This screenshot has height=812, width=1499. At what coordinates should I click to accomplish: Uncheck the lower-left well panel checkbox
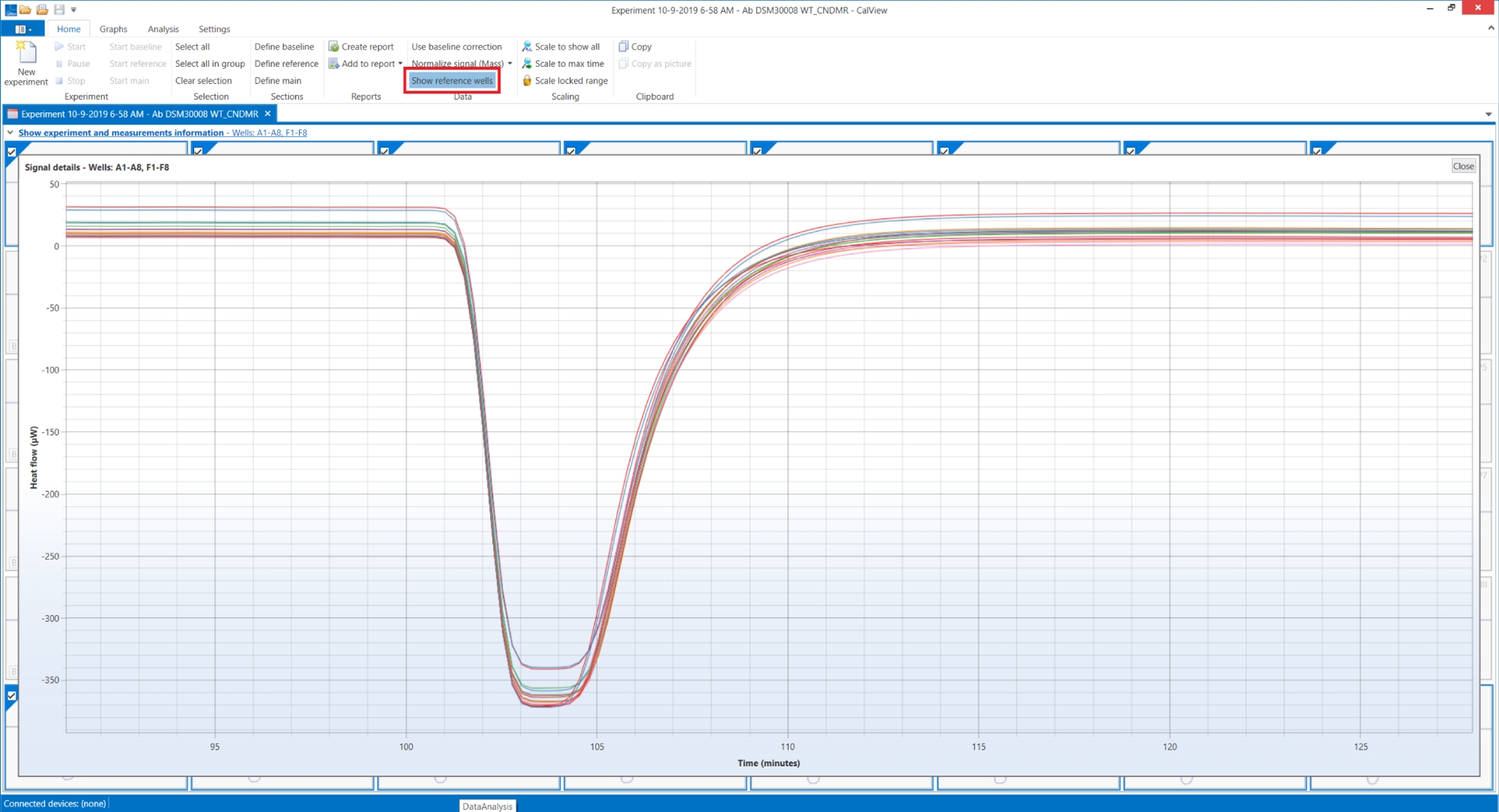(12, 696)
